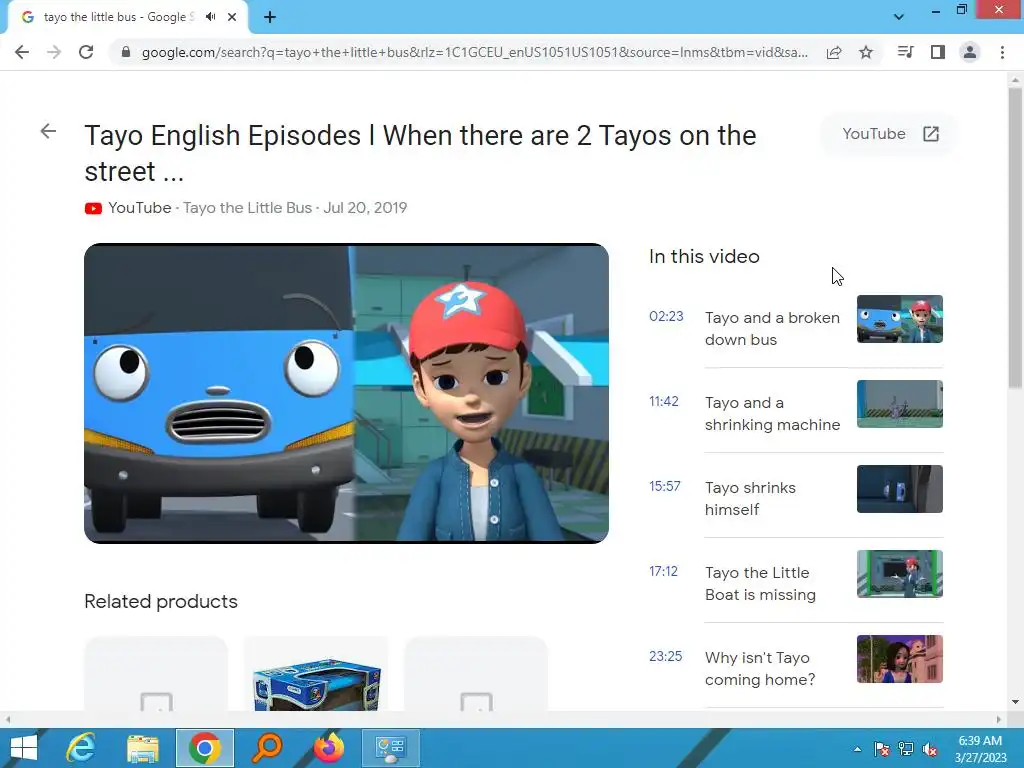1024x768 pixels.
Task: Click the YouTube source link under title
Action: tap(140, 208)
